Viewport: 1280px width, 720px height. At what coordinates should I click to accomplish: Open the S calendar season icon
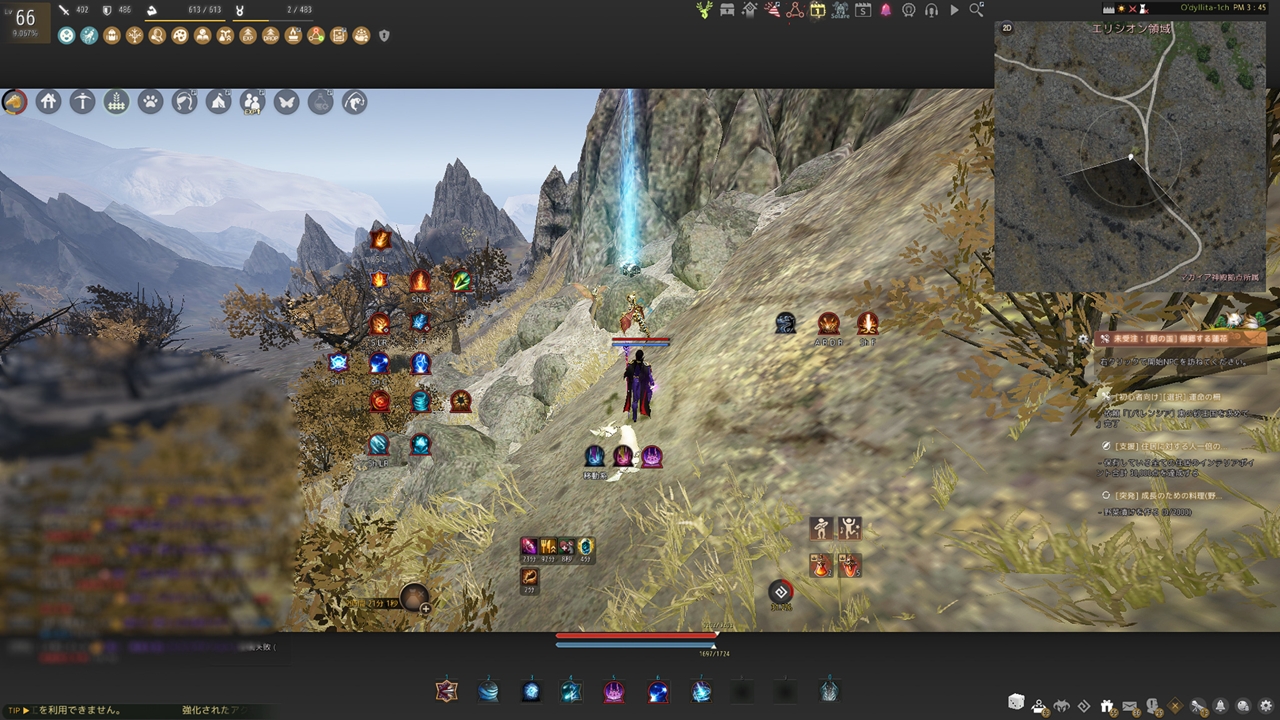click(862, 10)
